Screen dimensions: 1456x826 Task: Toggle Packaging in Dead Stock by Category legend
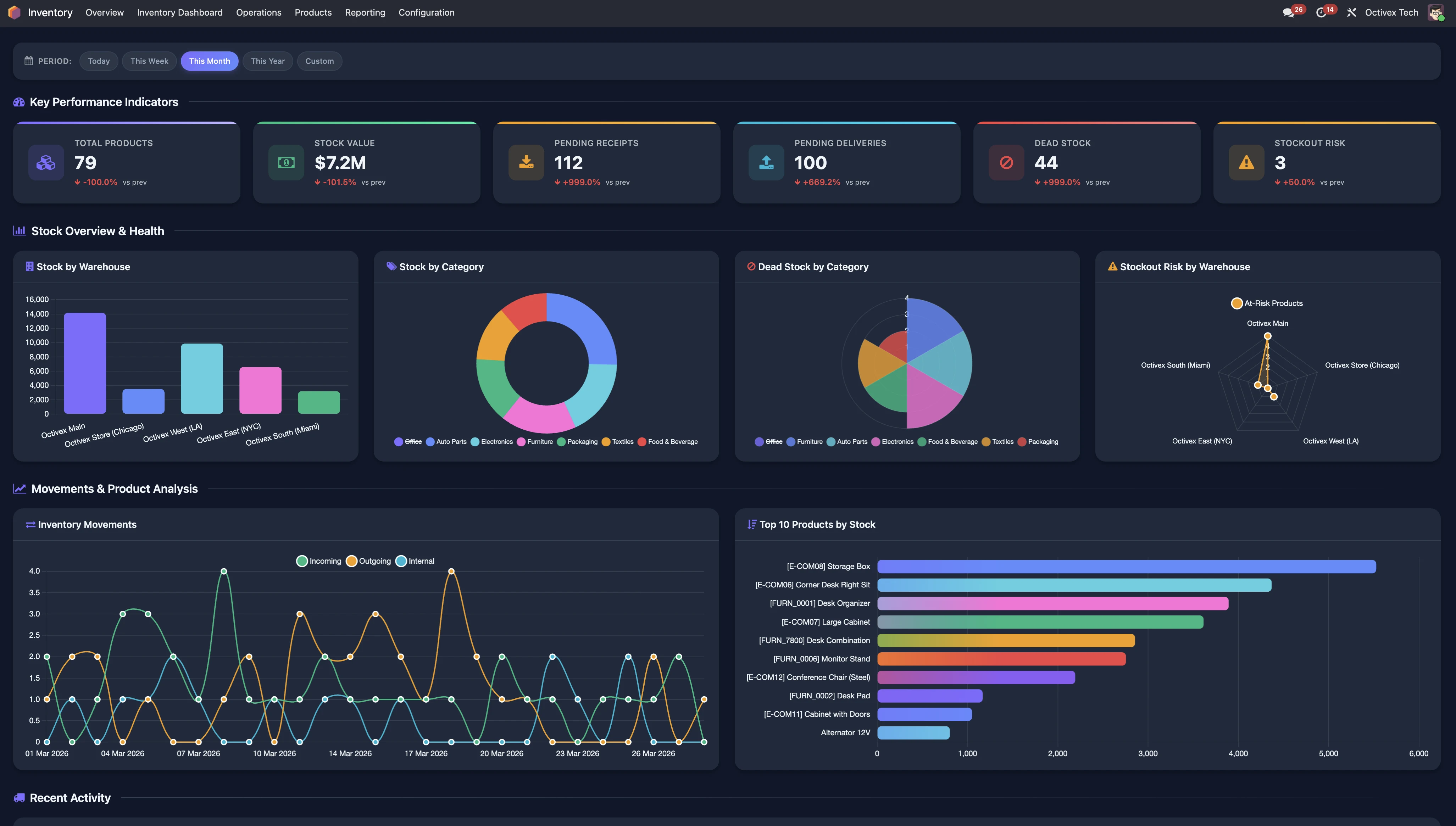click(1038, 442)
